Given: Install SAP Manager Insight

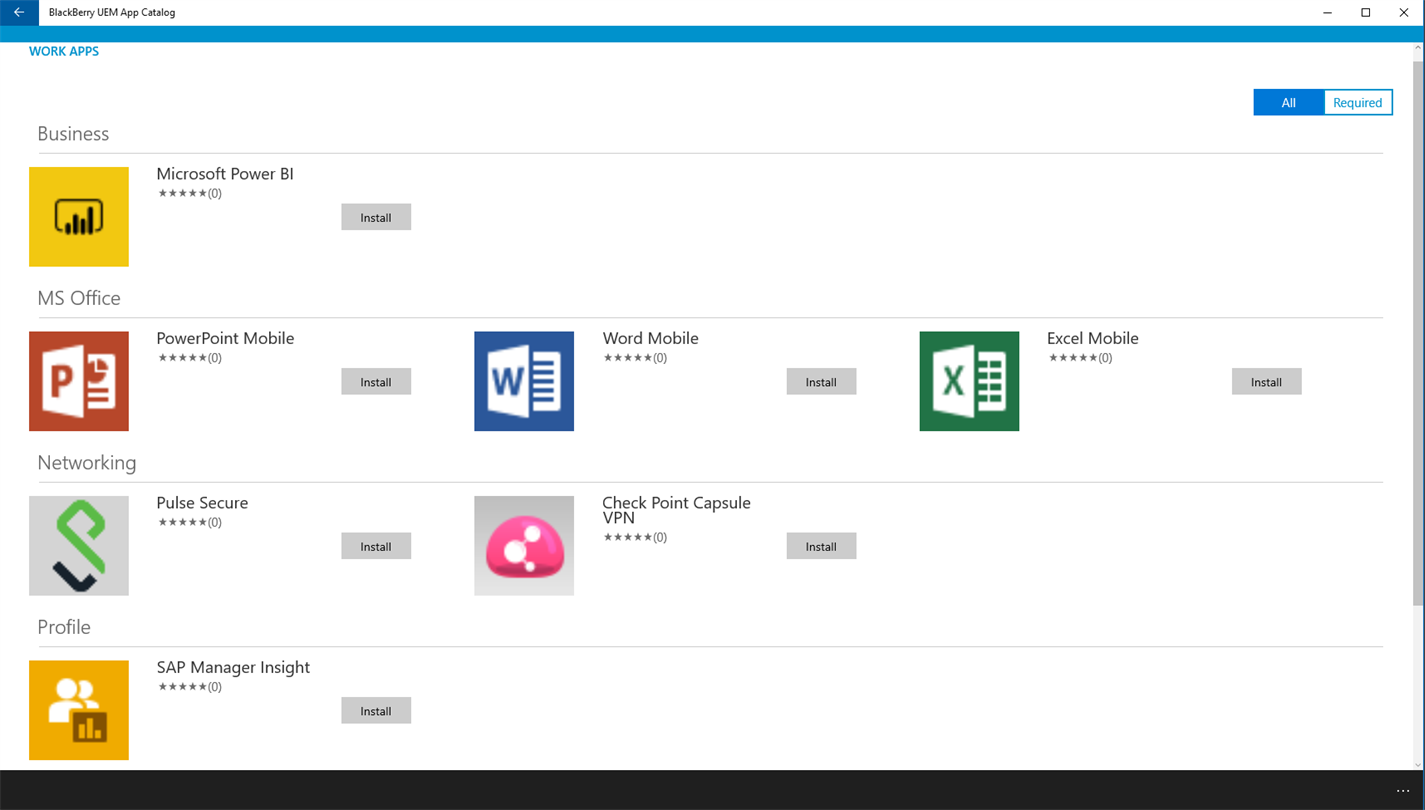Looking at the screenshot, I should pos(376,711).
